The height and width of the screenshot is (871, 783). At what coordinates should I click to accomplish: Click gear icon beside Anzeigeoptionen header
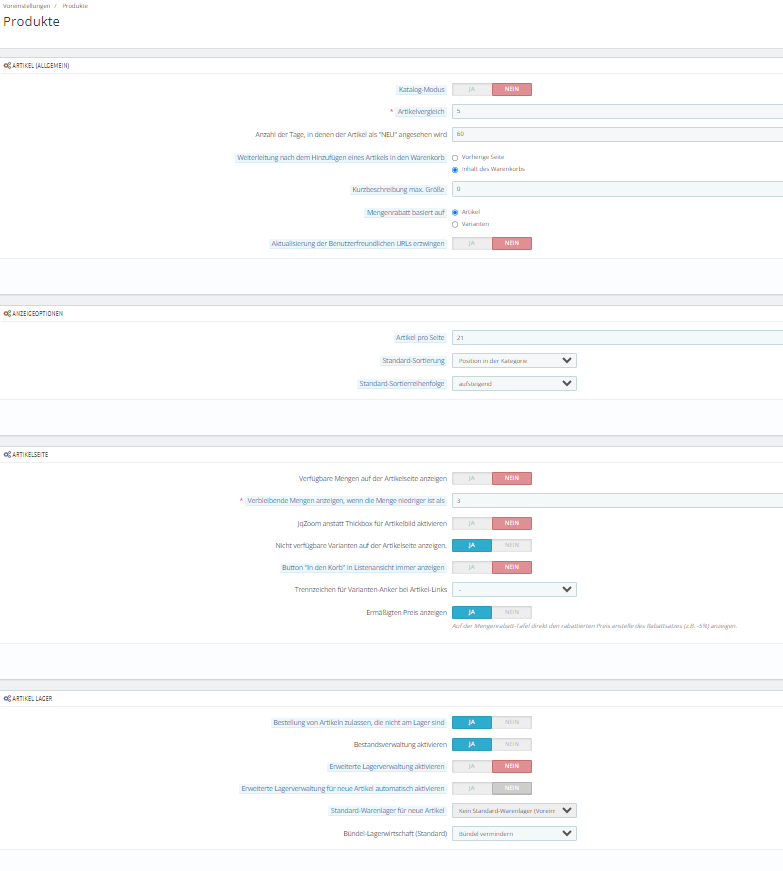pos(7,314)
